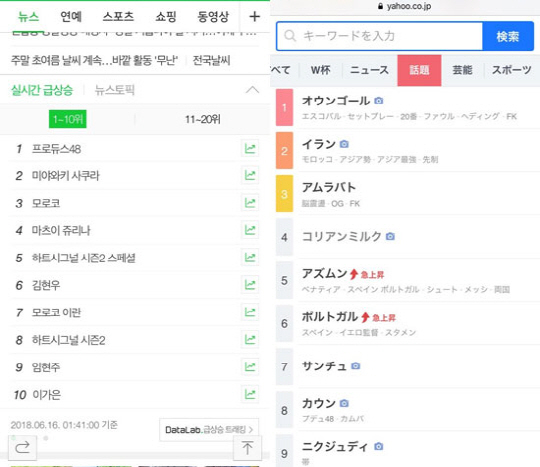This screenshot has width=540, height=467.
Task: Open the 프로듀스48 keyword
Action: pyautogui.click(x=56, y=149)
